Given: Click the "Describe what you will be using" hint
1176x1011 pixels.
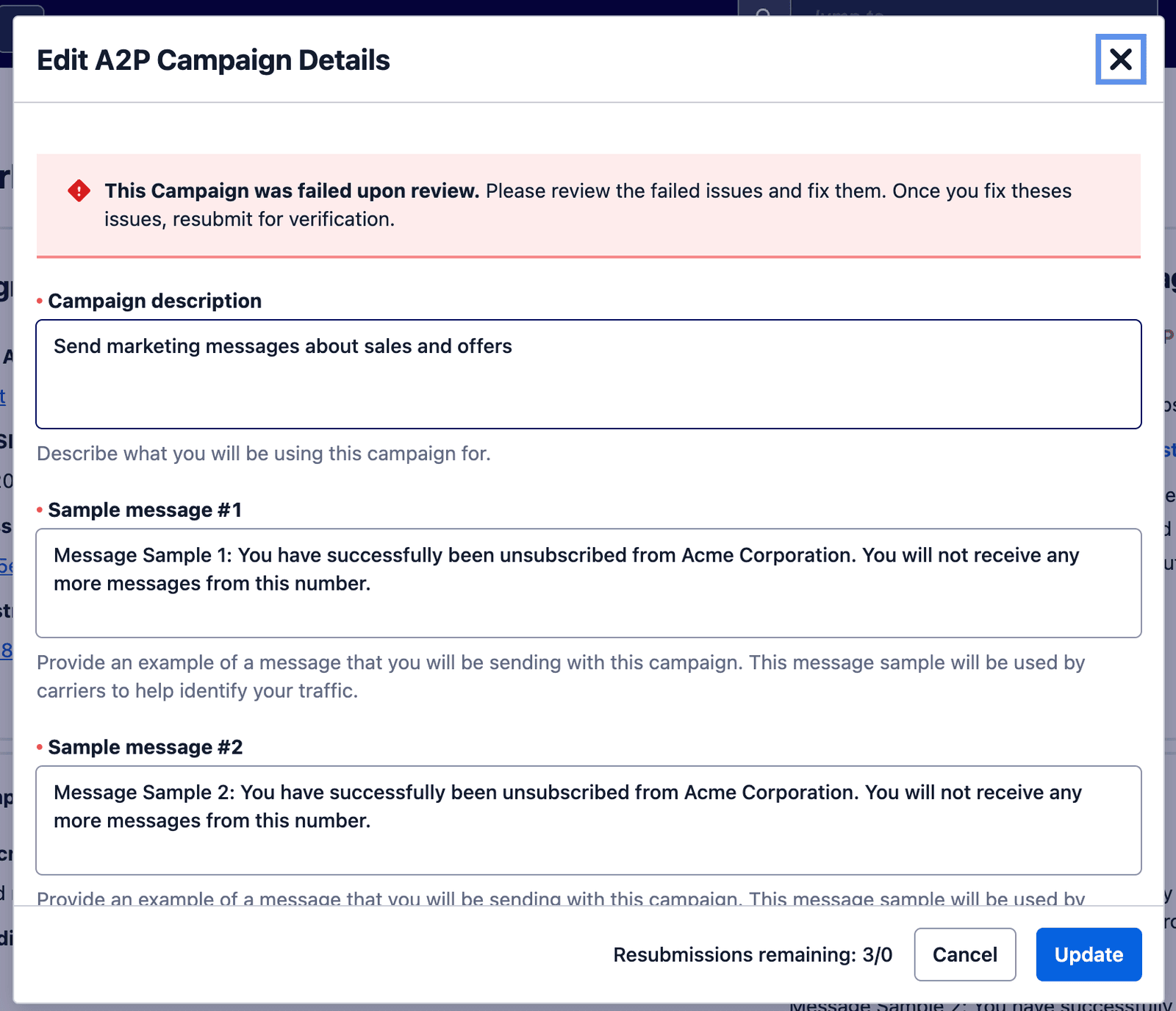Looking at the screenshot, I should tap(263, 454).
